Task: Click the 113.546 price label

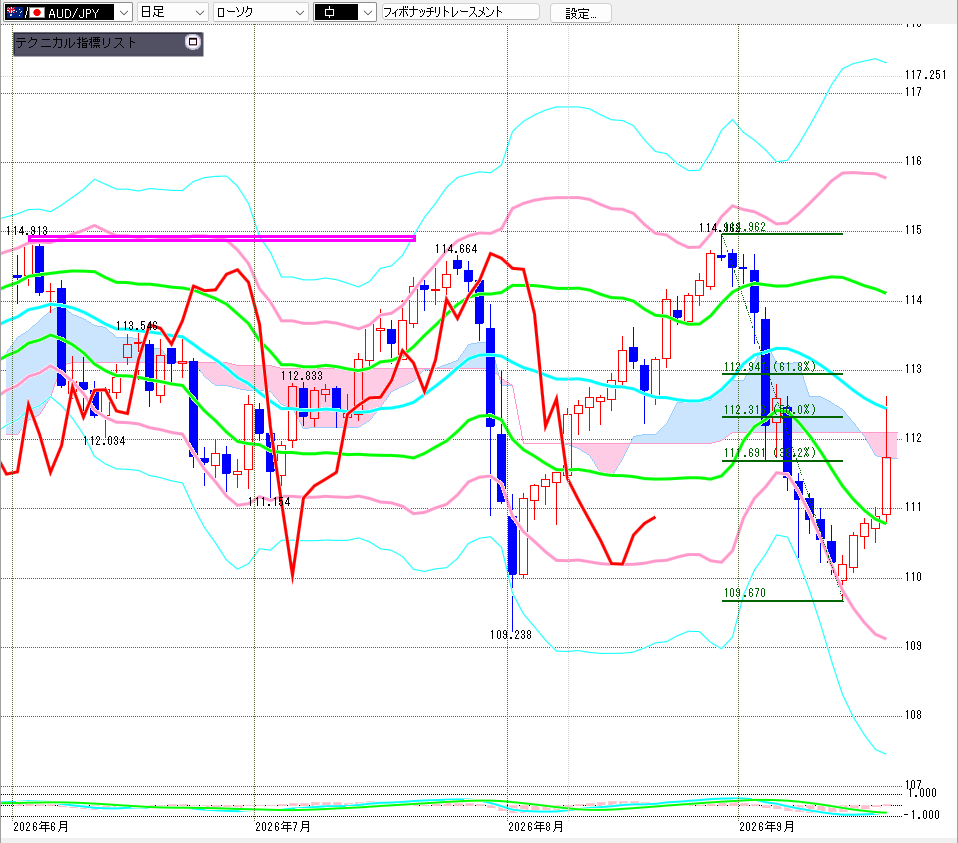Action: [x=137, y=326]
